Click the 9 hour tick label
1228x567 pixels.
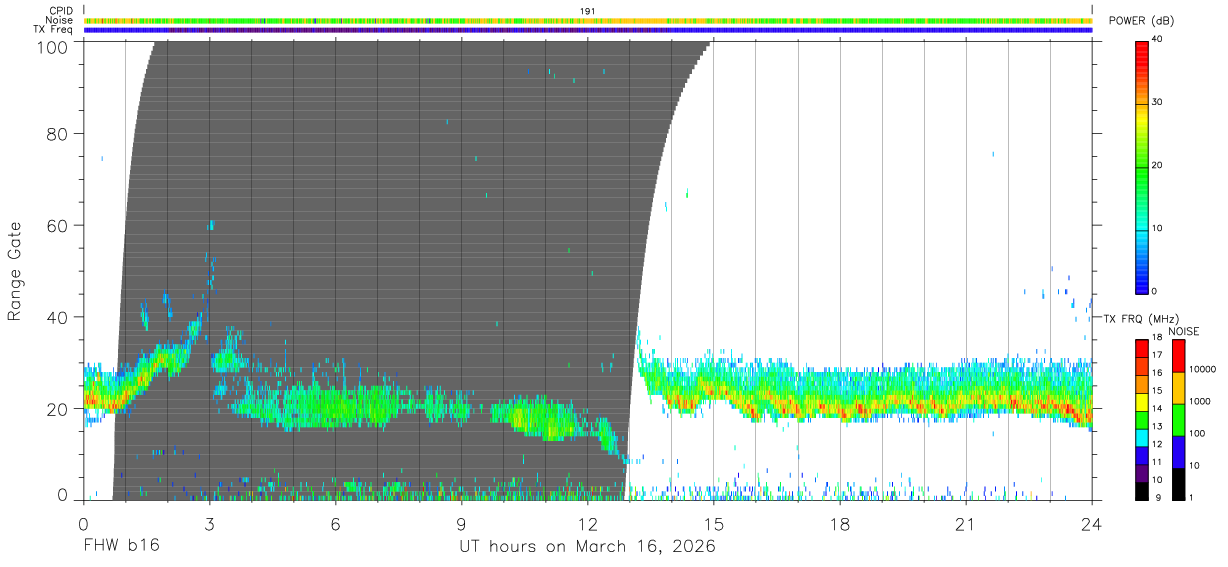coord(461,523)
